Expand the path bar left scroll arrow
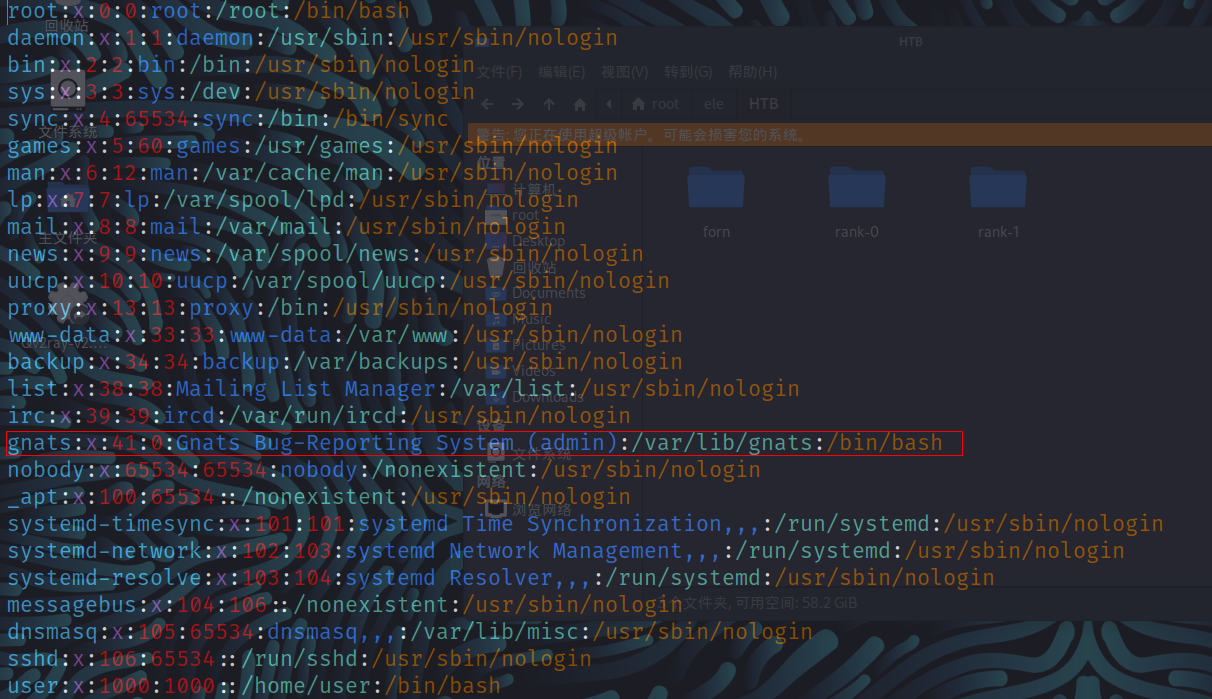1212x699 pixels. click(x=609, y=104)
